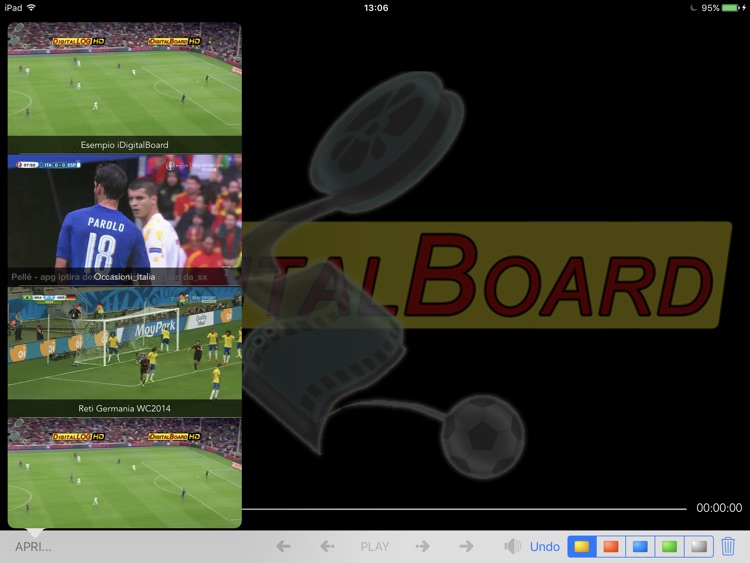Open the Parolo 18 Occasioni_Italia thumbnail
The width and height of the screenshot is (750, 563).
click(x=125, y=220)
